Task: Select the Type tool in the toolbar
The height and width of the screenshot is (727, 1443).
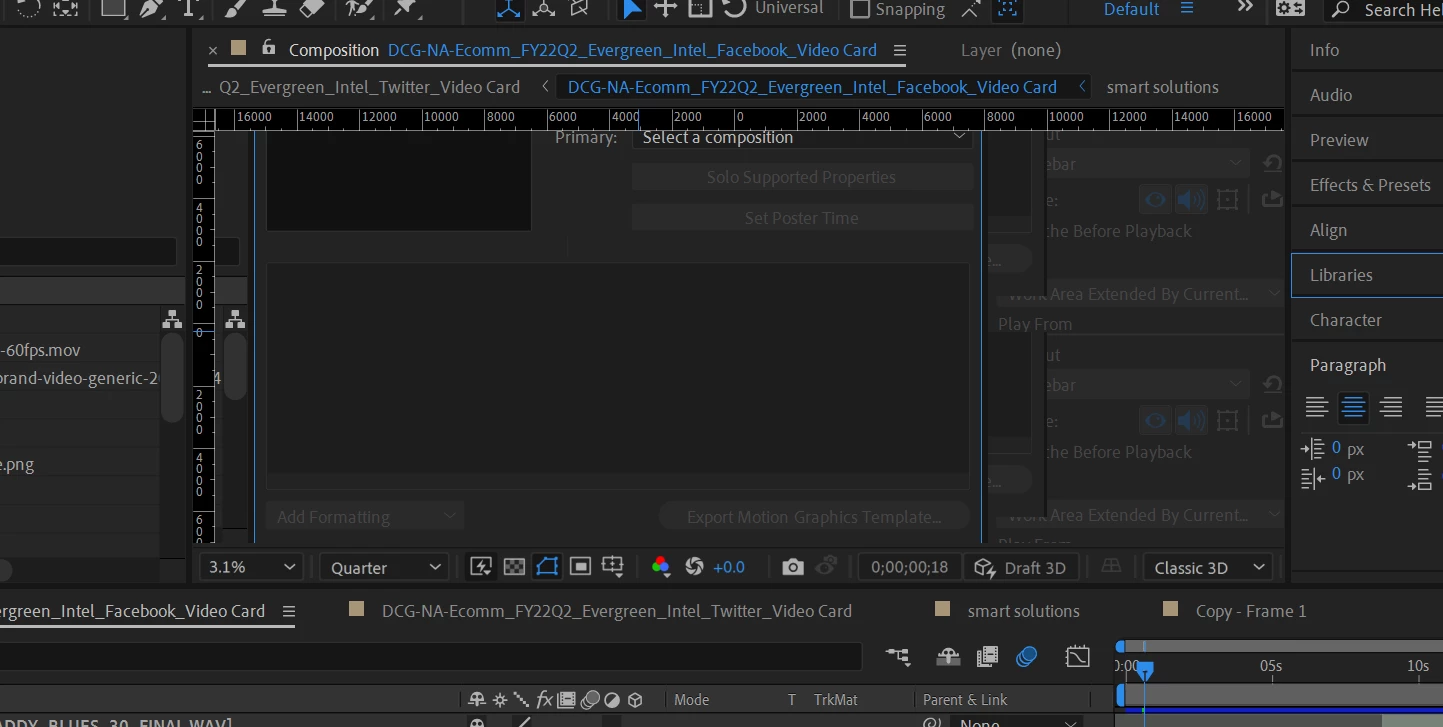Action: pos(188,8)
